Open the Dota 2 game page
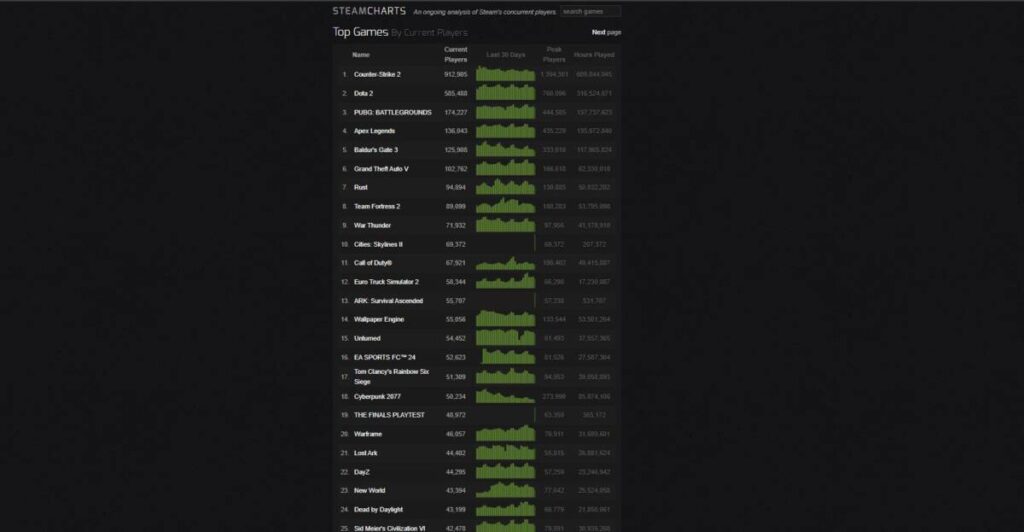The height and width of the screenshot is (532, 1024). pos(363,93)
